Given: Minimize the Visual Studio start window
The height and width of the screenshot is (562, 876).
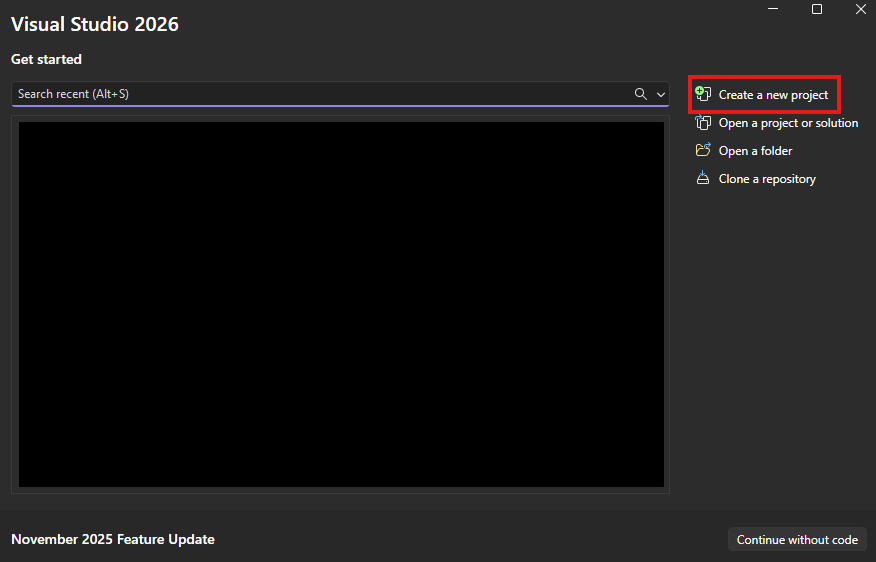Looking at the screenshot, I should [x=773, y=9].
